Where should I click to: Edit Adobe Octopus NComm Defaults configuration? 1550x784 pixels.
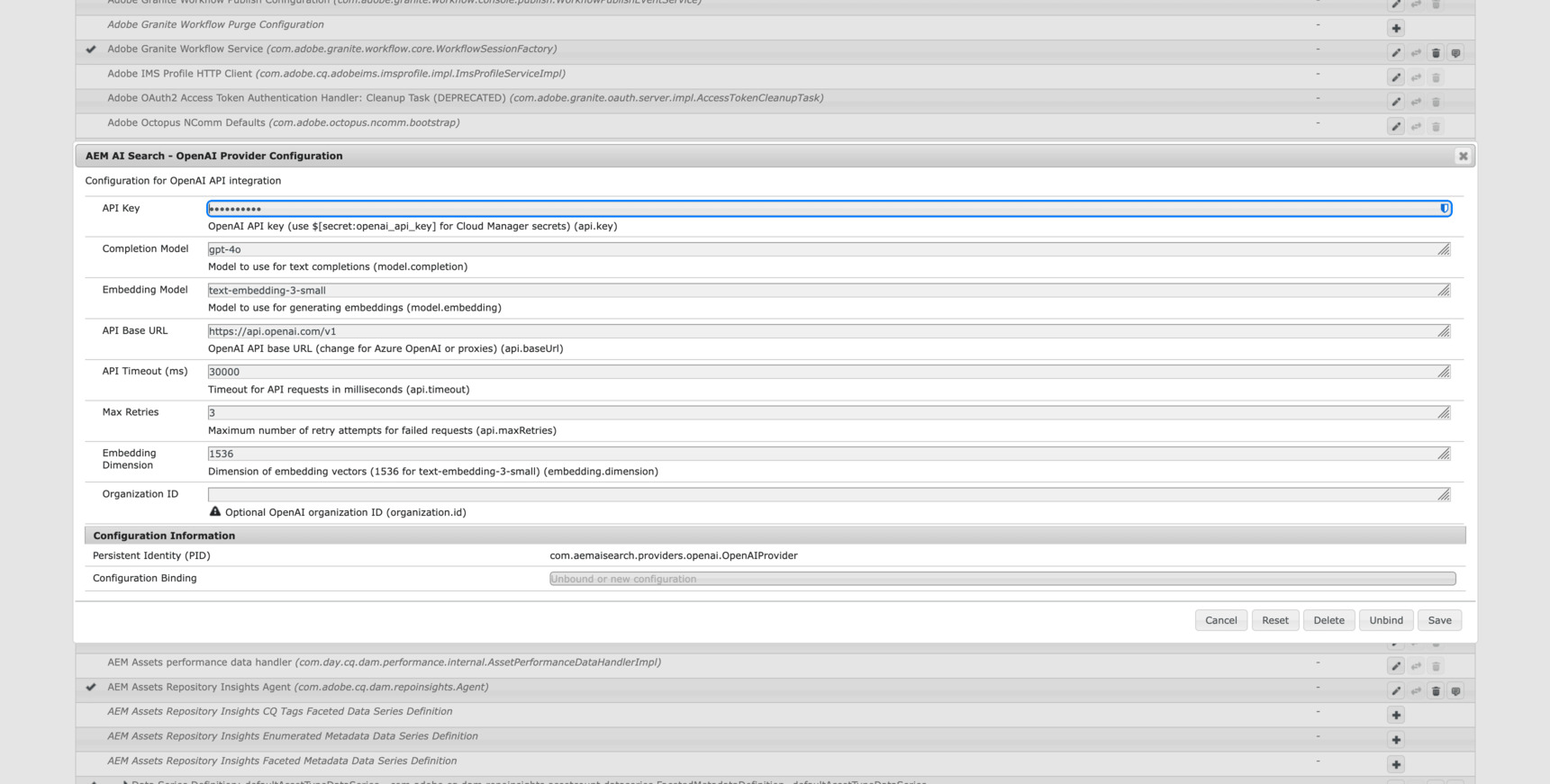(1396, 126)
